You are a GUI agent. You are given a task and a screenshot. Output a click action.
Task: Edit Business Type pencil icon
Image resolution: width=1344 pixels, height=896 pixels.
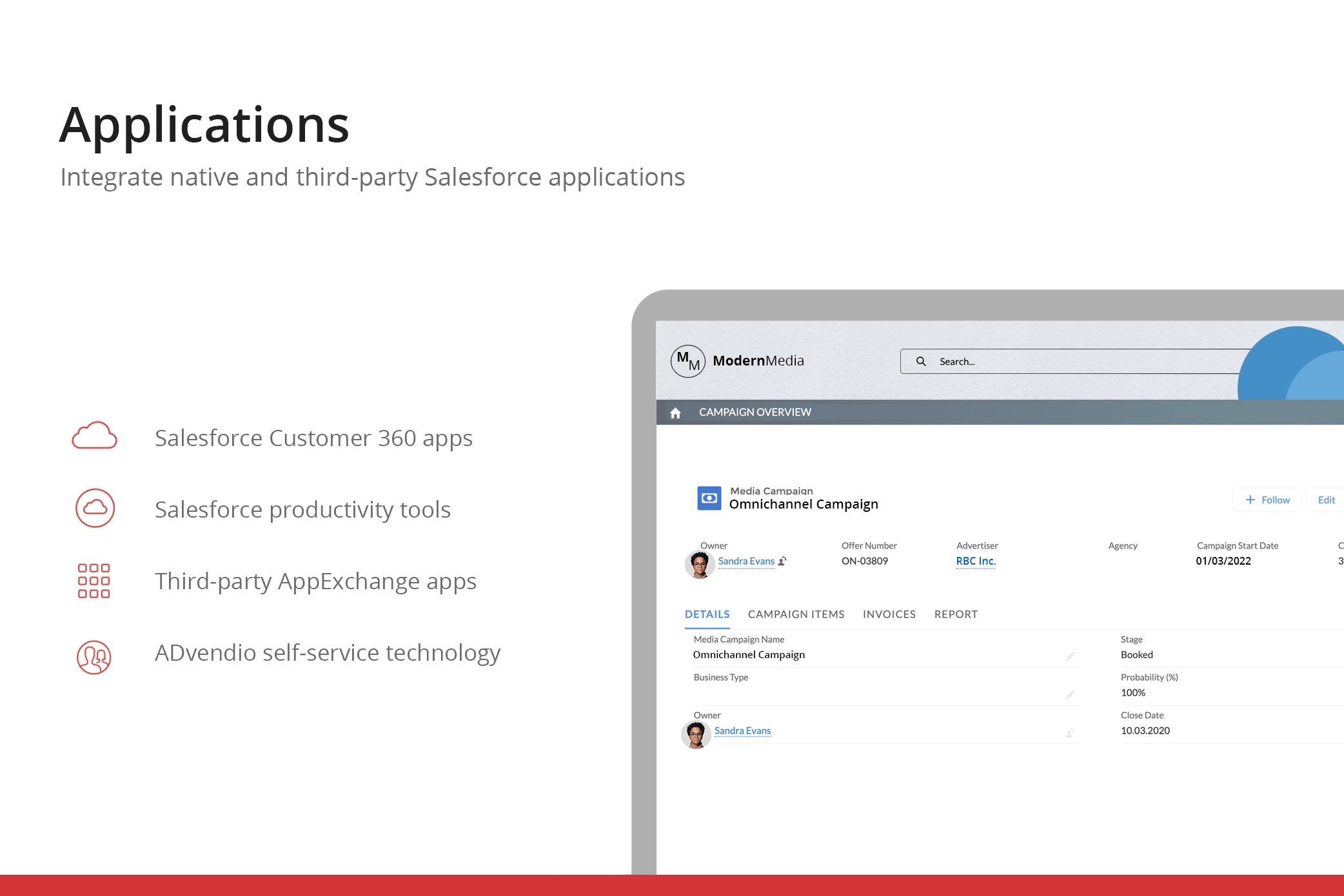click(1070, 694)
